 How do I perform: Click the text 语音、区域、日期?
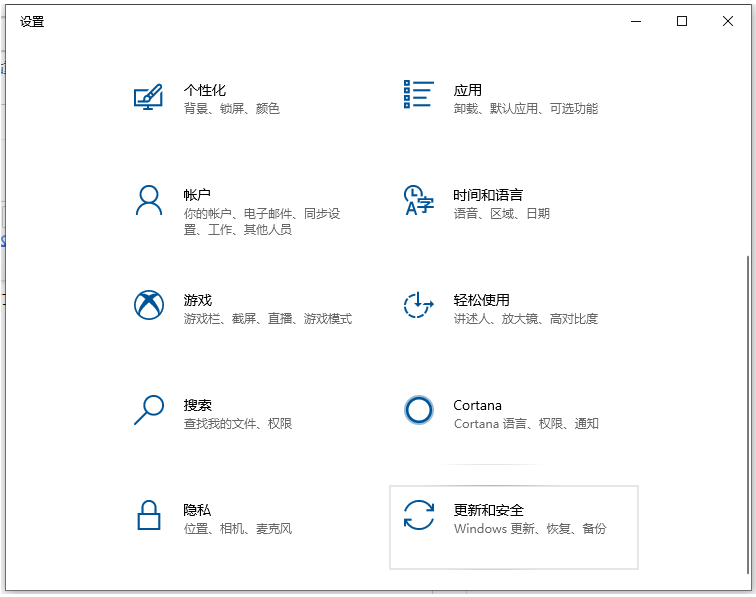(x=501, y=213)
